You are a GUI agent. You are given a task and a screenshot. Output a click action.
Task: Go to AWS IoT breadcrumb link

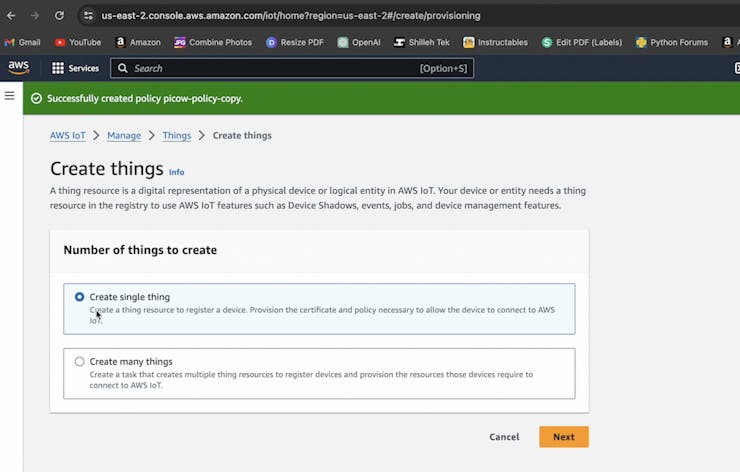pos(67,135)
